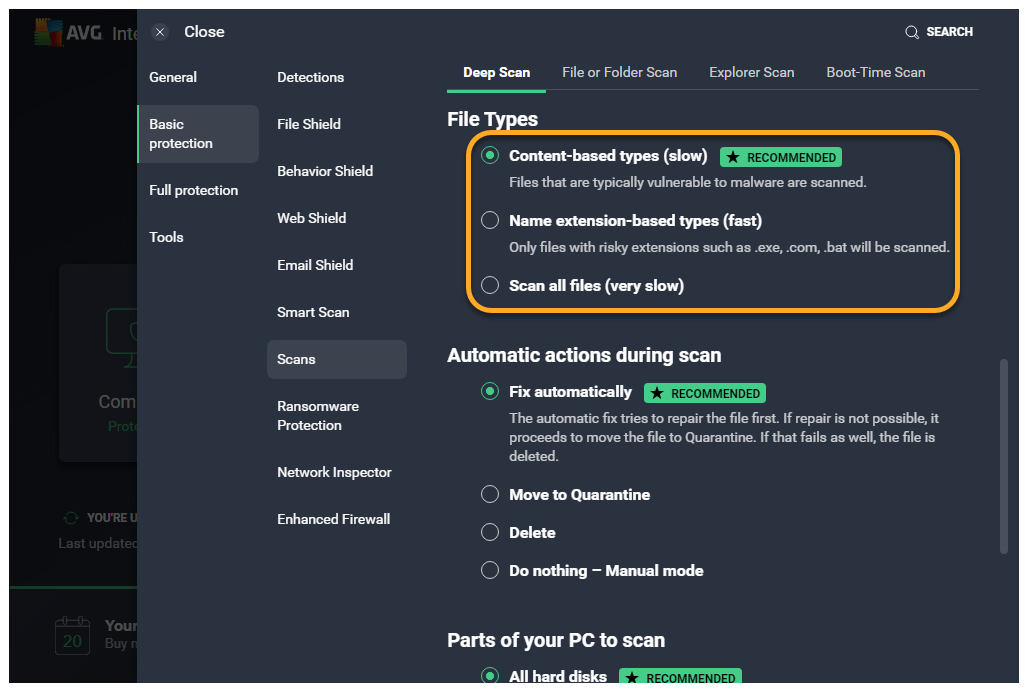Select Name extension-based types option

point(490,220)
